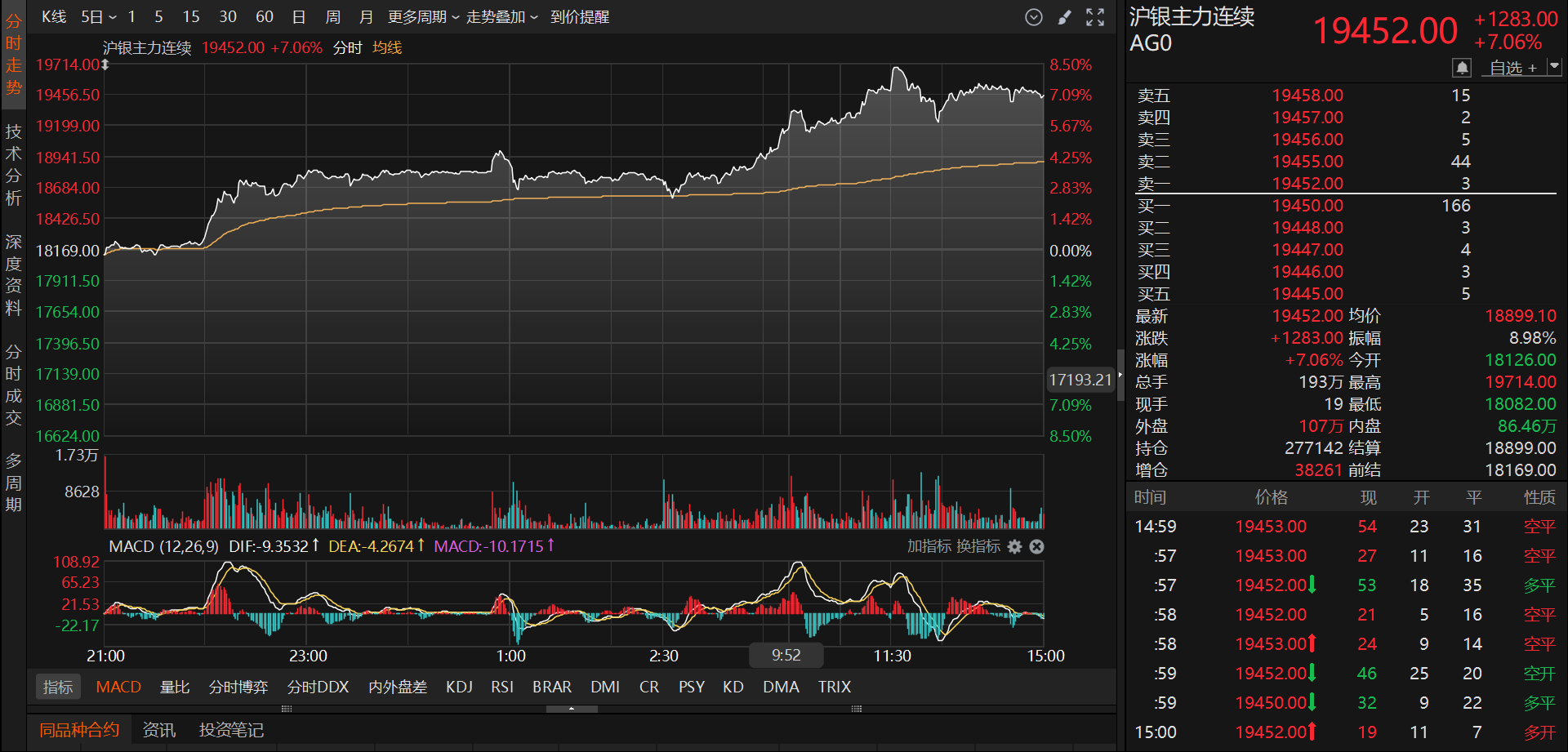
Task: Select the 资讯 news tab
Action: point(159,730)
